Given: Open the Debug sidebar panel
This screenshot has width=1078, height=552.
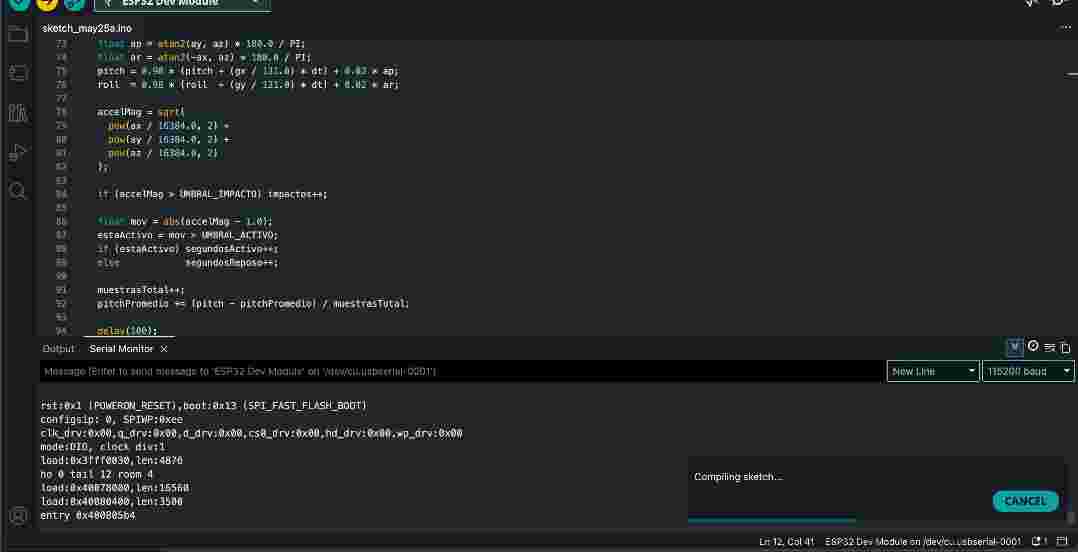Looking at the screenshot, I should point(18,152).
